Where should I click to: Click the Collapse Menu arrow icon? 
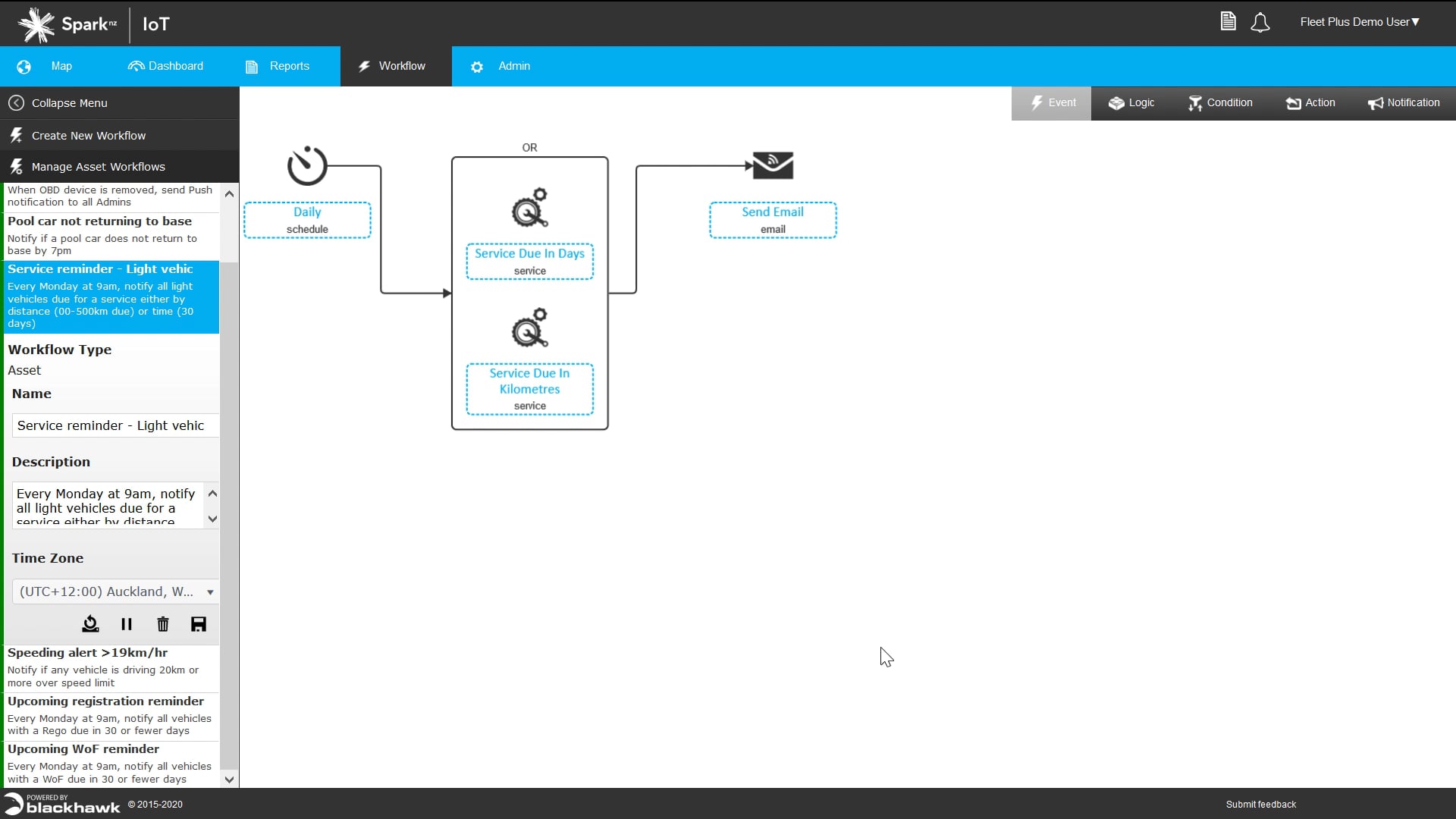click(16, 103)
